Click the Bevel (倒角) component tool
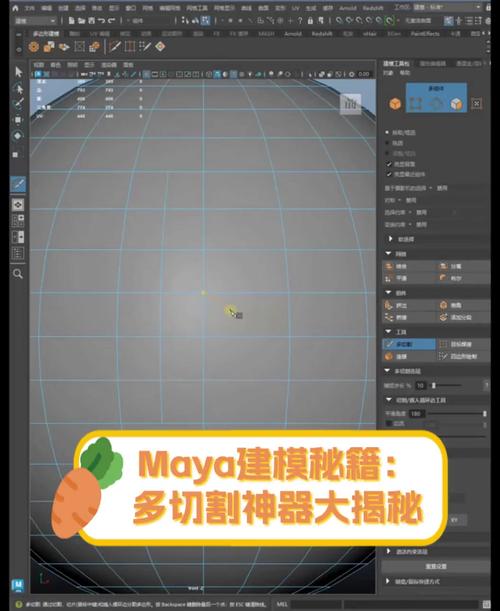 click(x=463, y=306)
